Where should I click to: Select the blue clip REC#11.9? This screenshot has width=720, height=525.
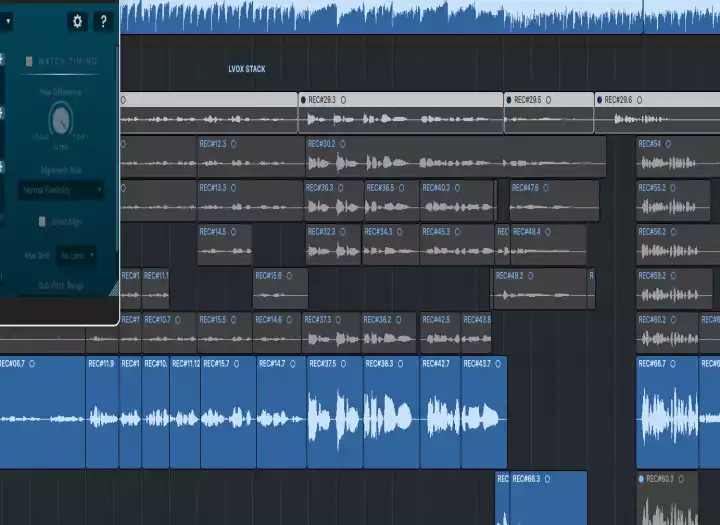point(102,412)
